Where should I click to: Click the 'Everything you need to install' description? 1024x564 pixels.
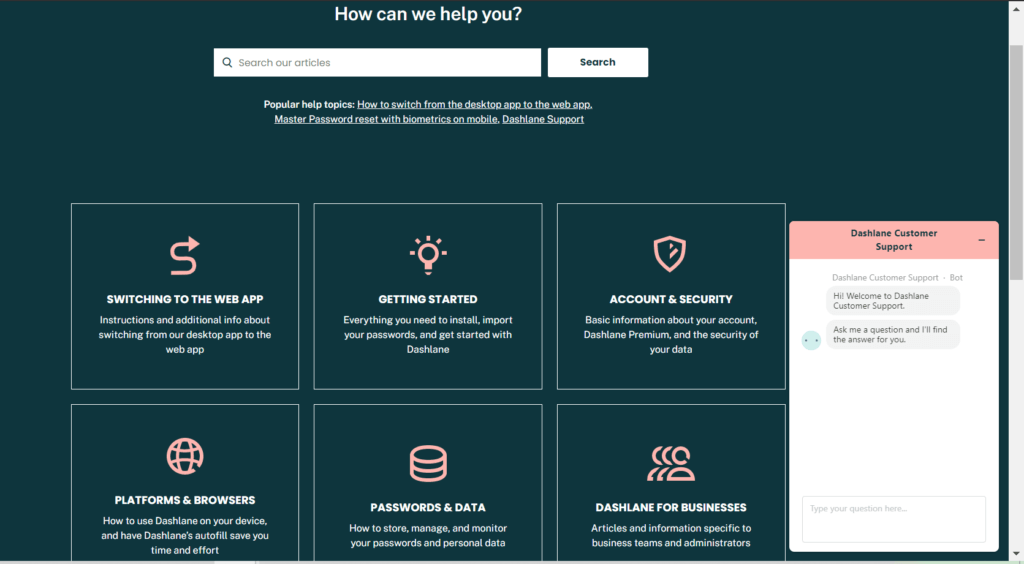(x=428, y=335)
